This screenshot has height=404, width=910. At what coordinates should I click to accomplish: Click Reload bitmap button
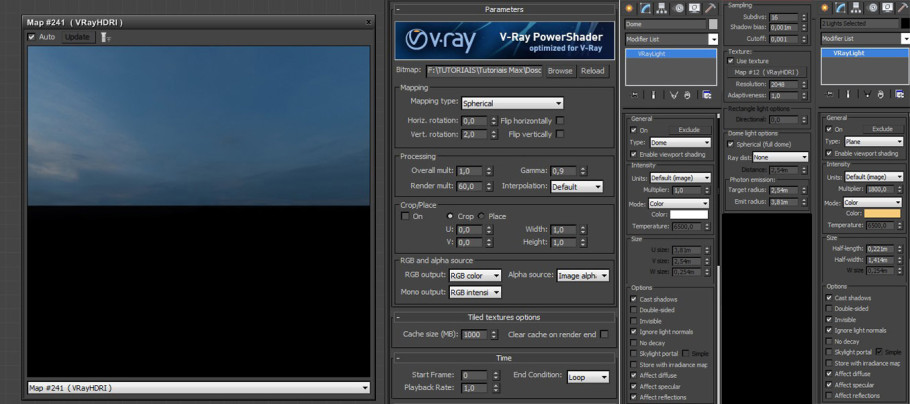593,71
